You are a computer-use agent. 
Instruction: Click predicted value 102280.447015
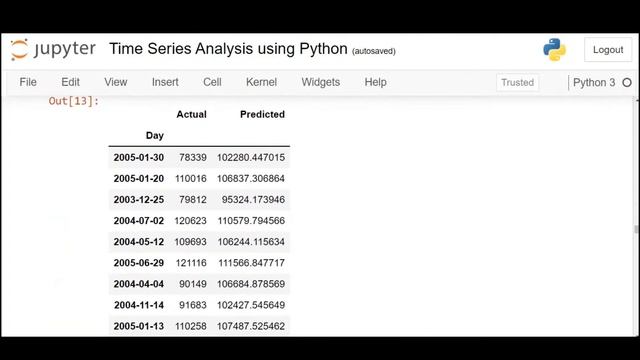pyautogui.click(x=251, y=158)
